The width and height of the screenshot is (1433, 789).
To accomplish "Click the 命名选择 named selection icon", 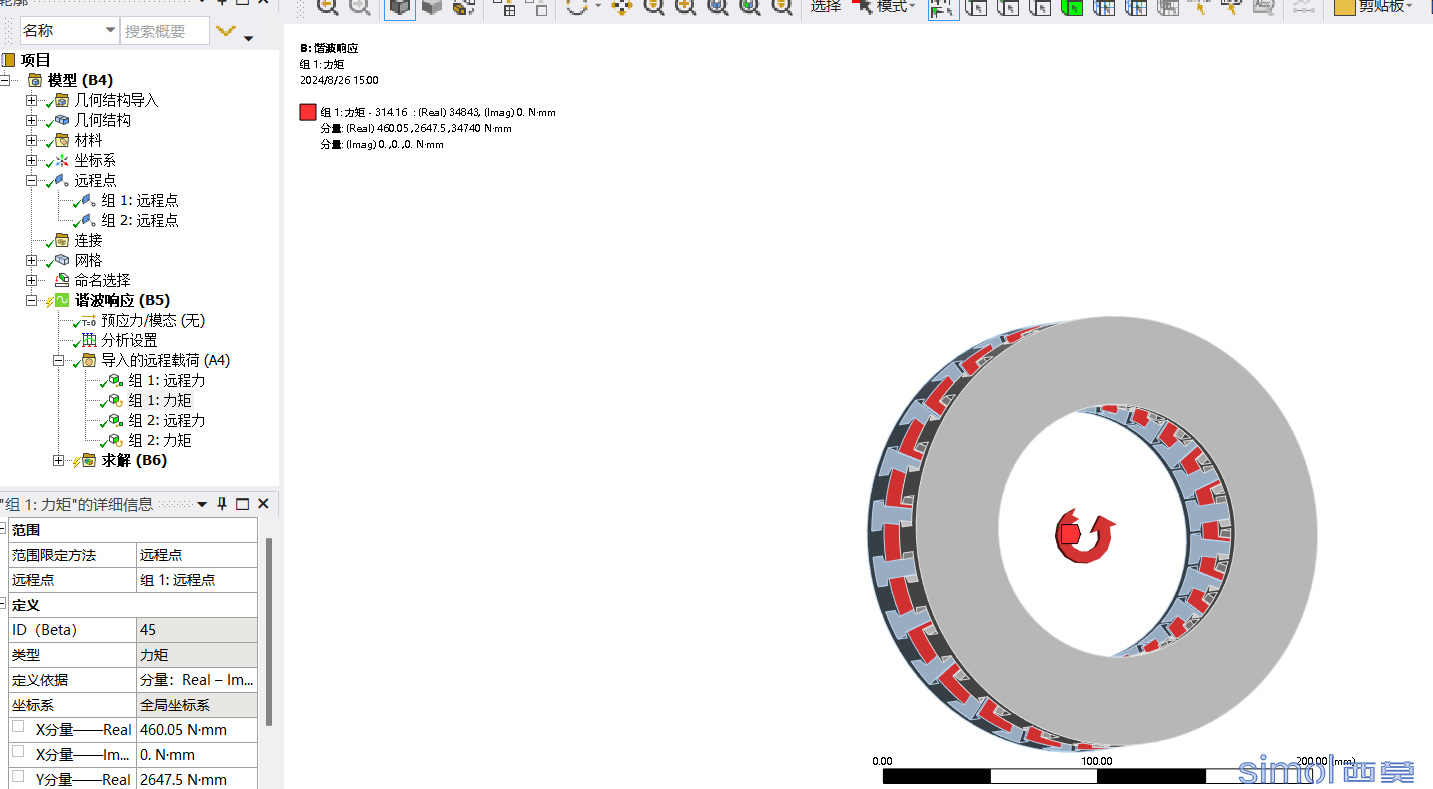I will coord(62,280).
